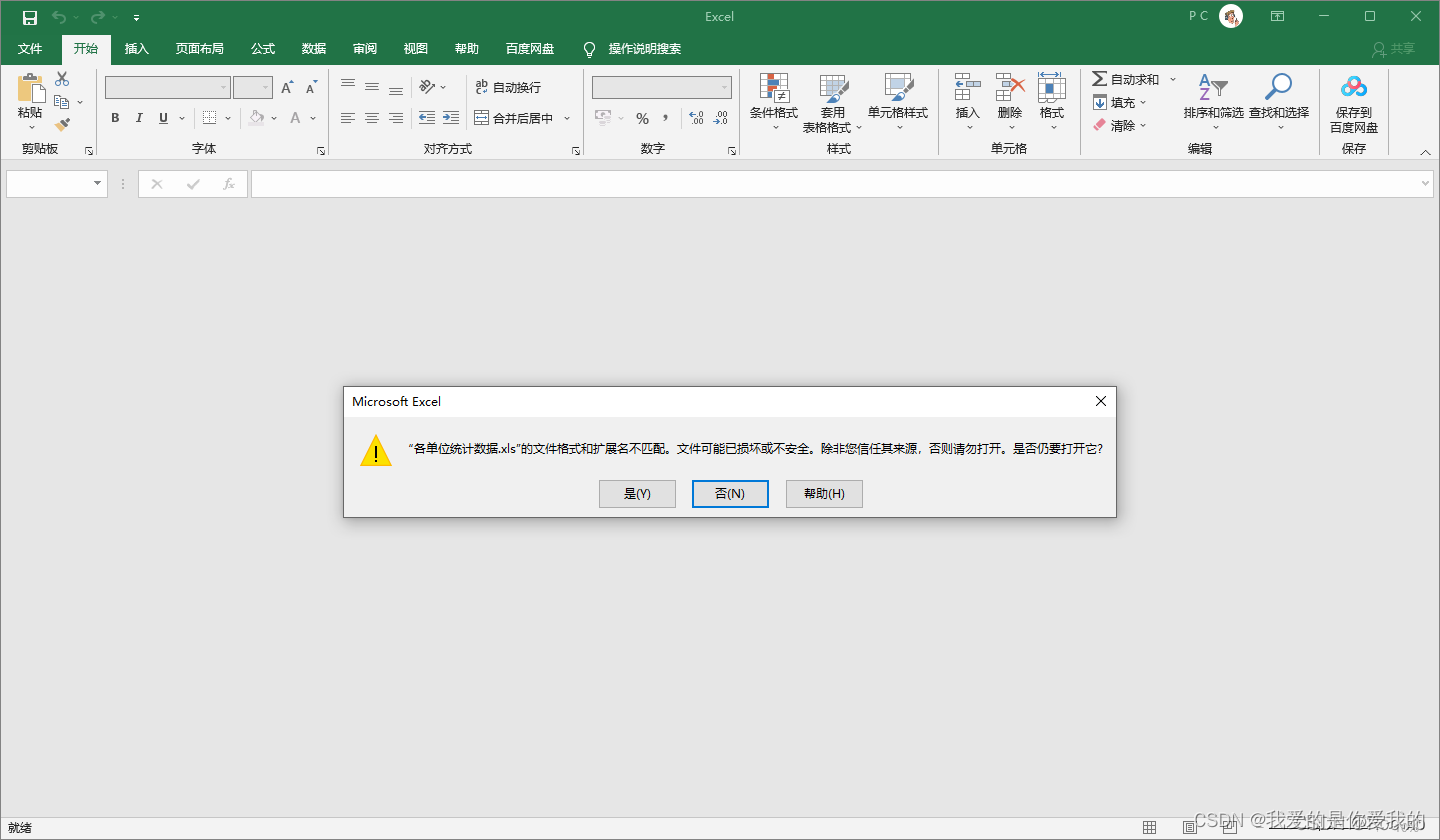Open the font name combo box
Screen dimensions: 1440x840
click(168, 88)
